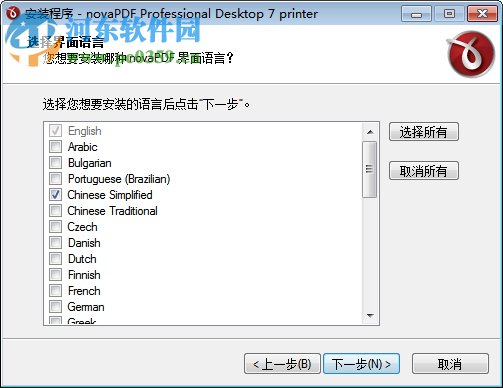This screenshot has height=388, width=503.
Task: Check the German language checkbox
Action: [55, 306]
